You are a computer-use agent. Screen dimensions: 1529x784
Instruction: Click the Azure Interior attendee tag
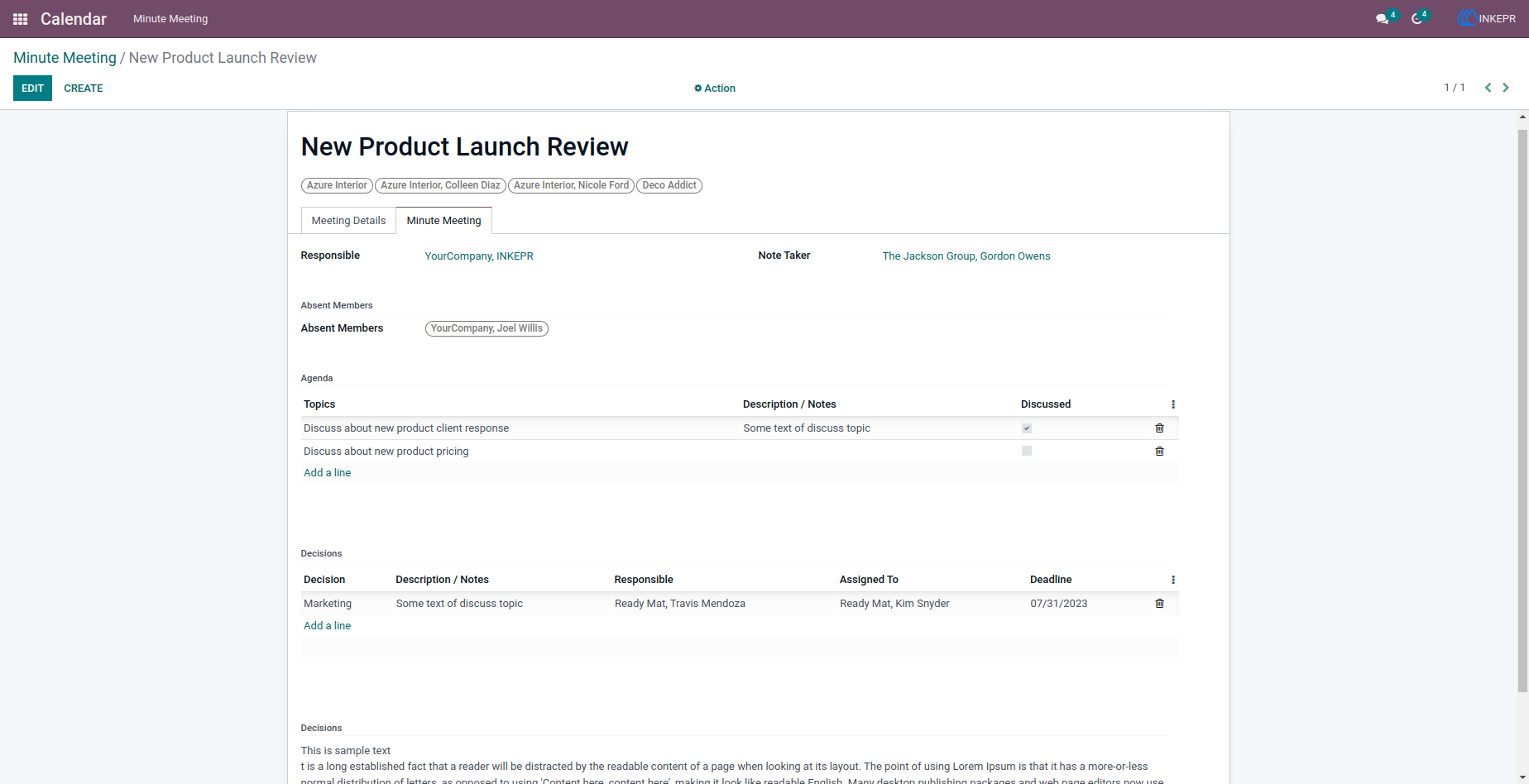[x=337, y=185]
